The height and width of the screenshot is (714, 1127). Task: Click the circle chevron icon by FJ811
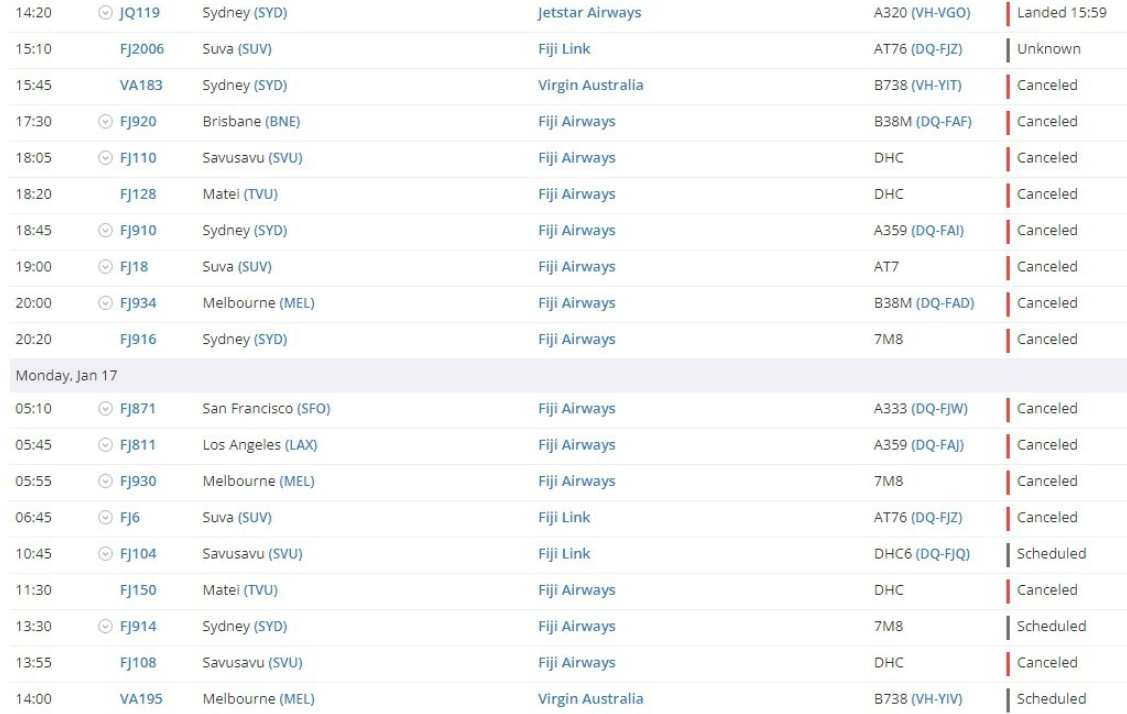[106, 445]
